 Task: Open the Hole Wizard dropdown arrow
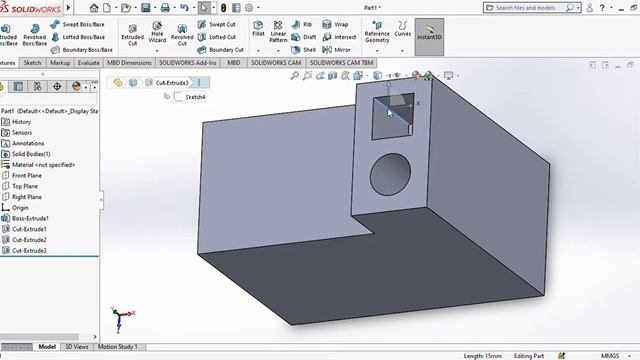[x=157, y=51]
